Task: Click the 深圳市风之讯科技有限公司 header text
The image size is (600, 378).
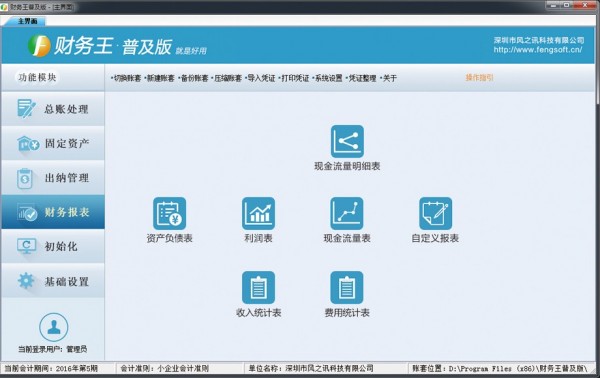Action: 539,40
